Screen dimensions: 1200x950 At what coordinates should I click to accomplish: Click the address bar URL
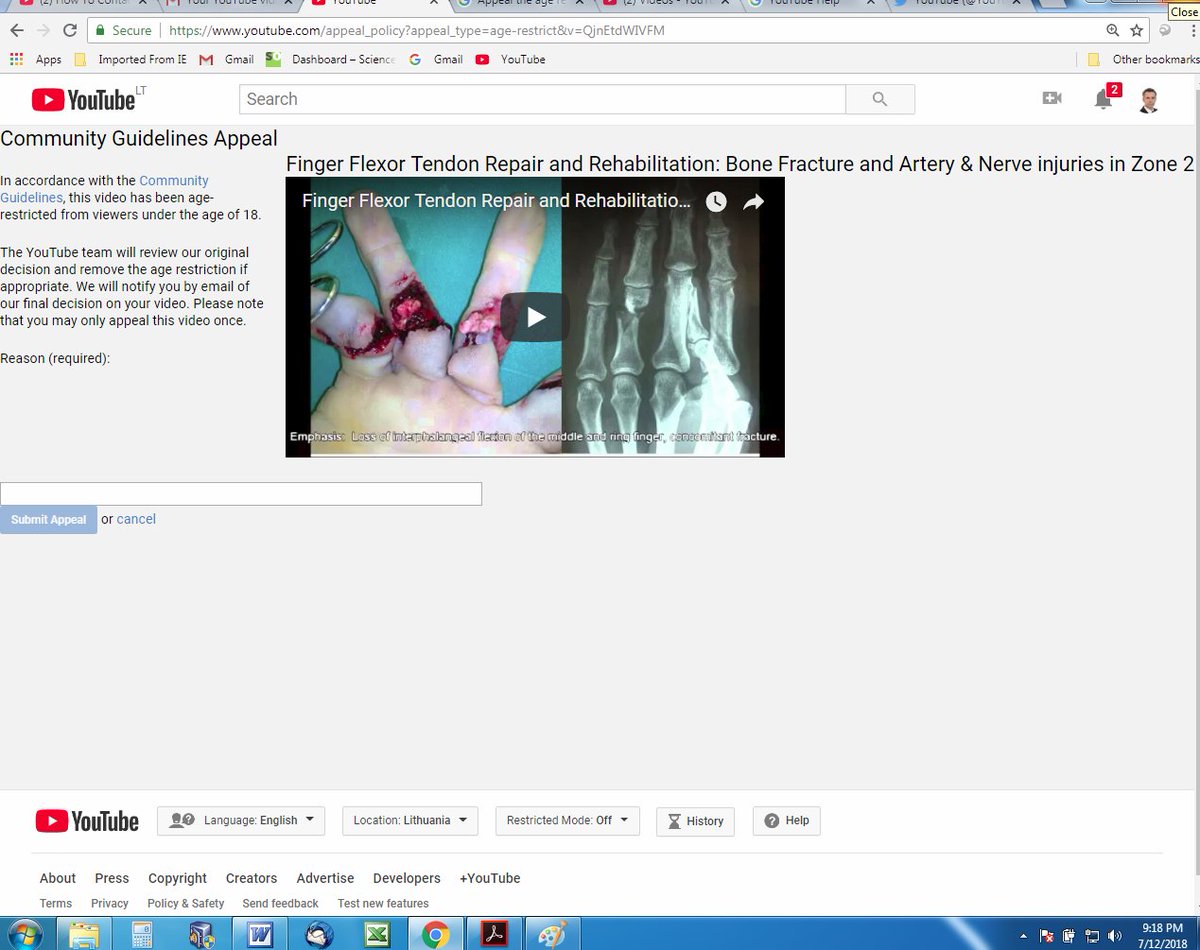pyautogui.click(x=417, y=30)
